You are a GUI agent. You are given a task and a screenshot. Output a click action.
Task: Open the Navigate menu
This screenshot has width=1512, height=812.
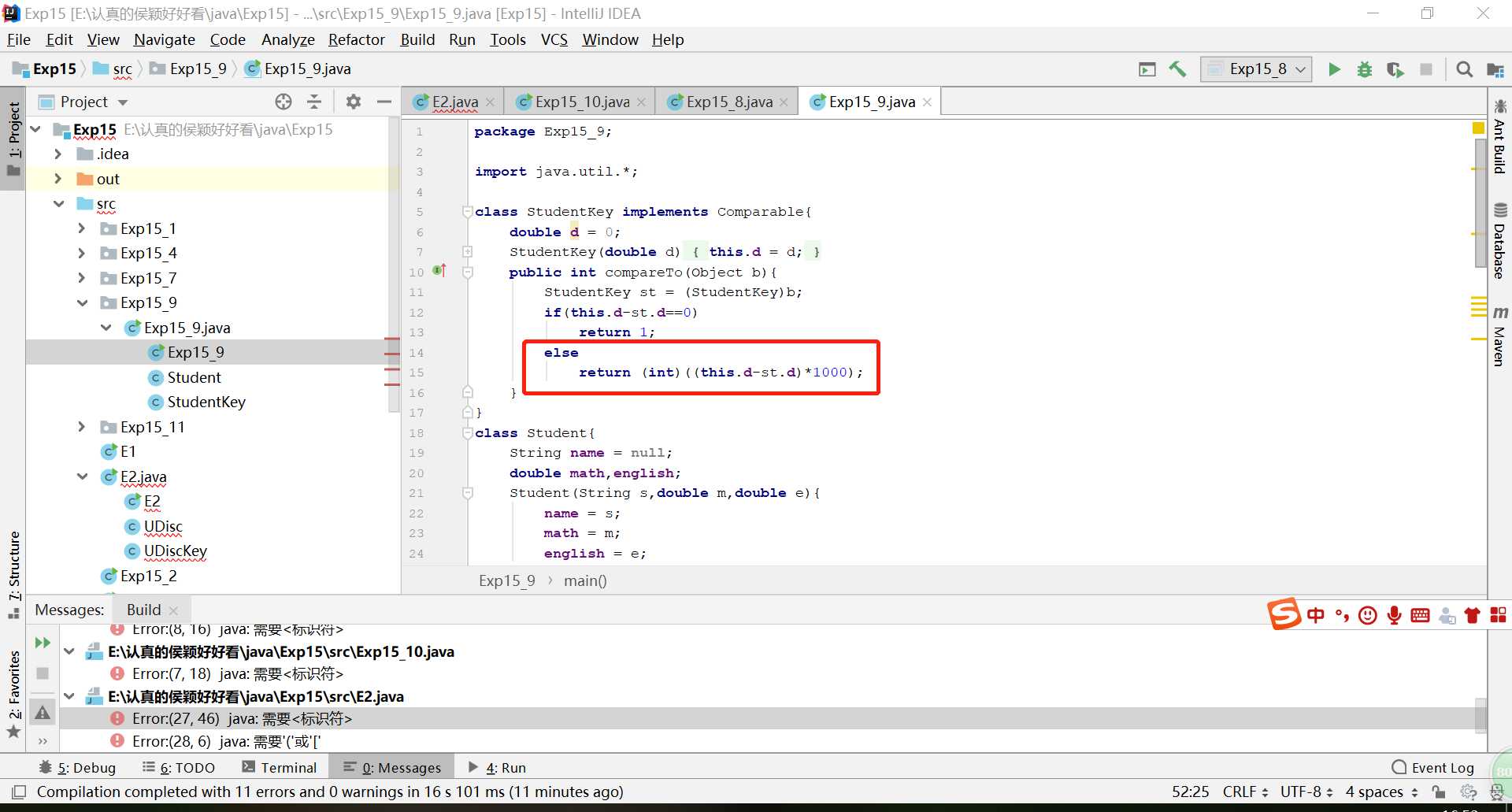[x=164, y=39]
